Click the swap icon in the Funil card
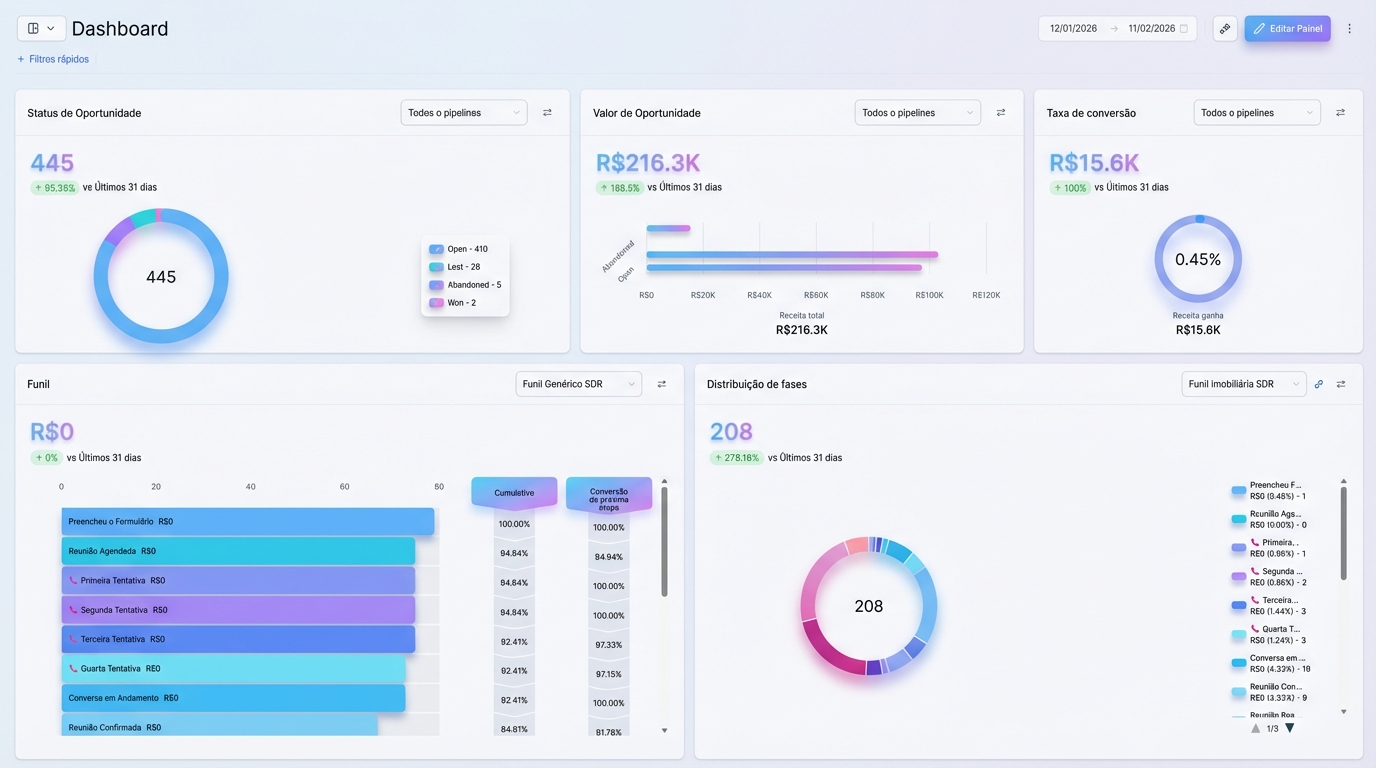 coord(661,384)
